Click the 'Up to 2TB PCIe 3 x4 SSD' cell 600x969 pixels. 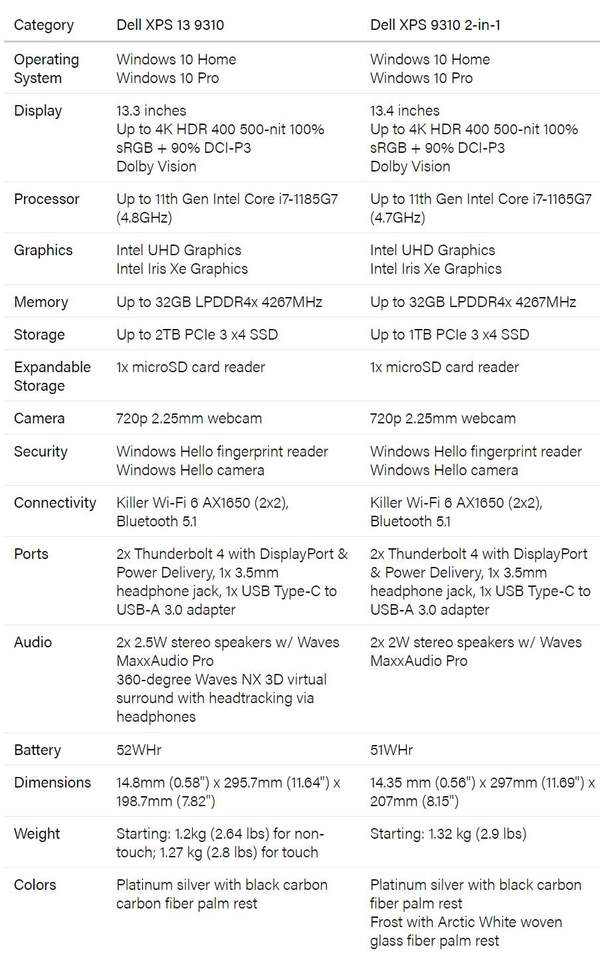[x=196, y=334]
